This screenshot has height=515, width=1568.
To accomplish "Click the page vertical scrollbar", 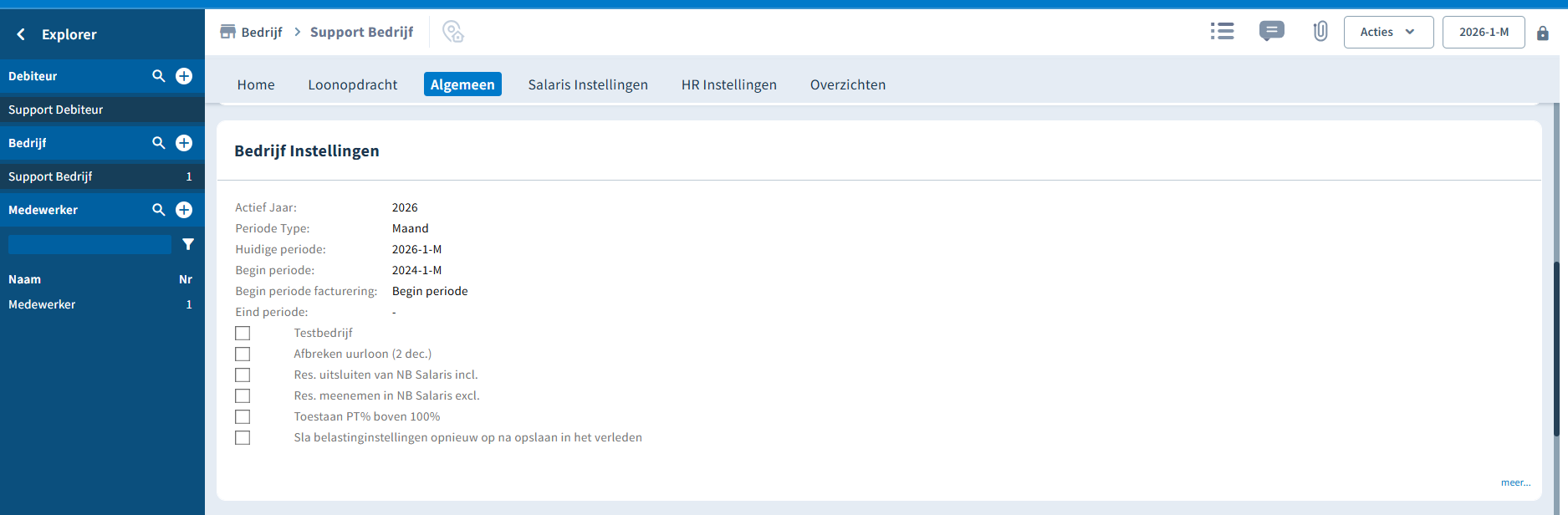I will click(x=1556, y=349).
